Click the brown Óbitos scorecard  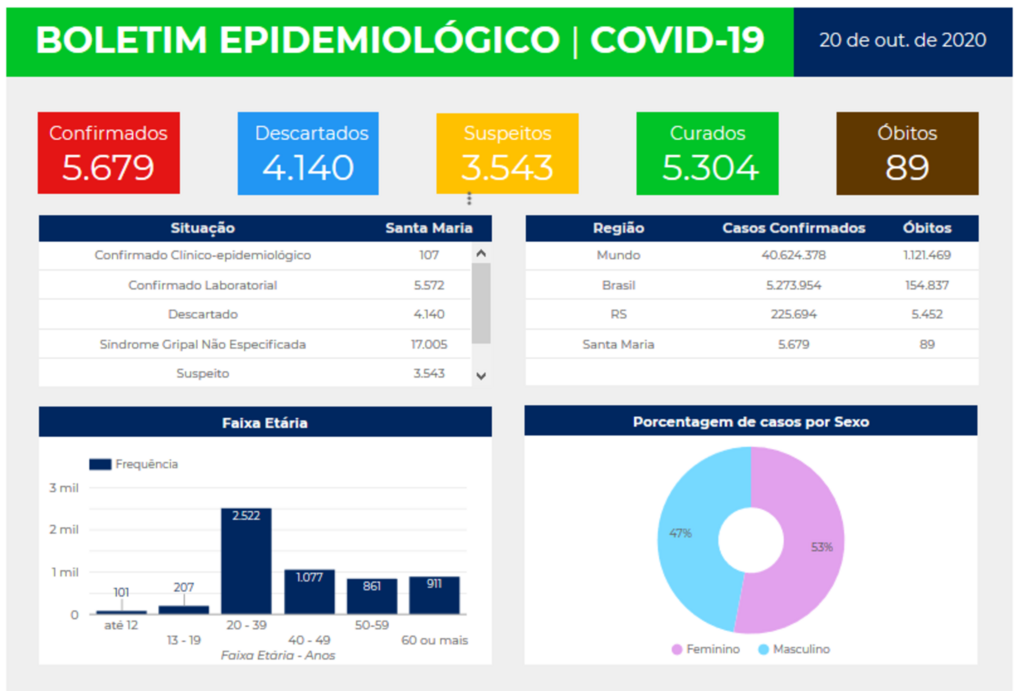pyautogui.click(x=906, y=153)
